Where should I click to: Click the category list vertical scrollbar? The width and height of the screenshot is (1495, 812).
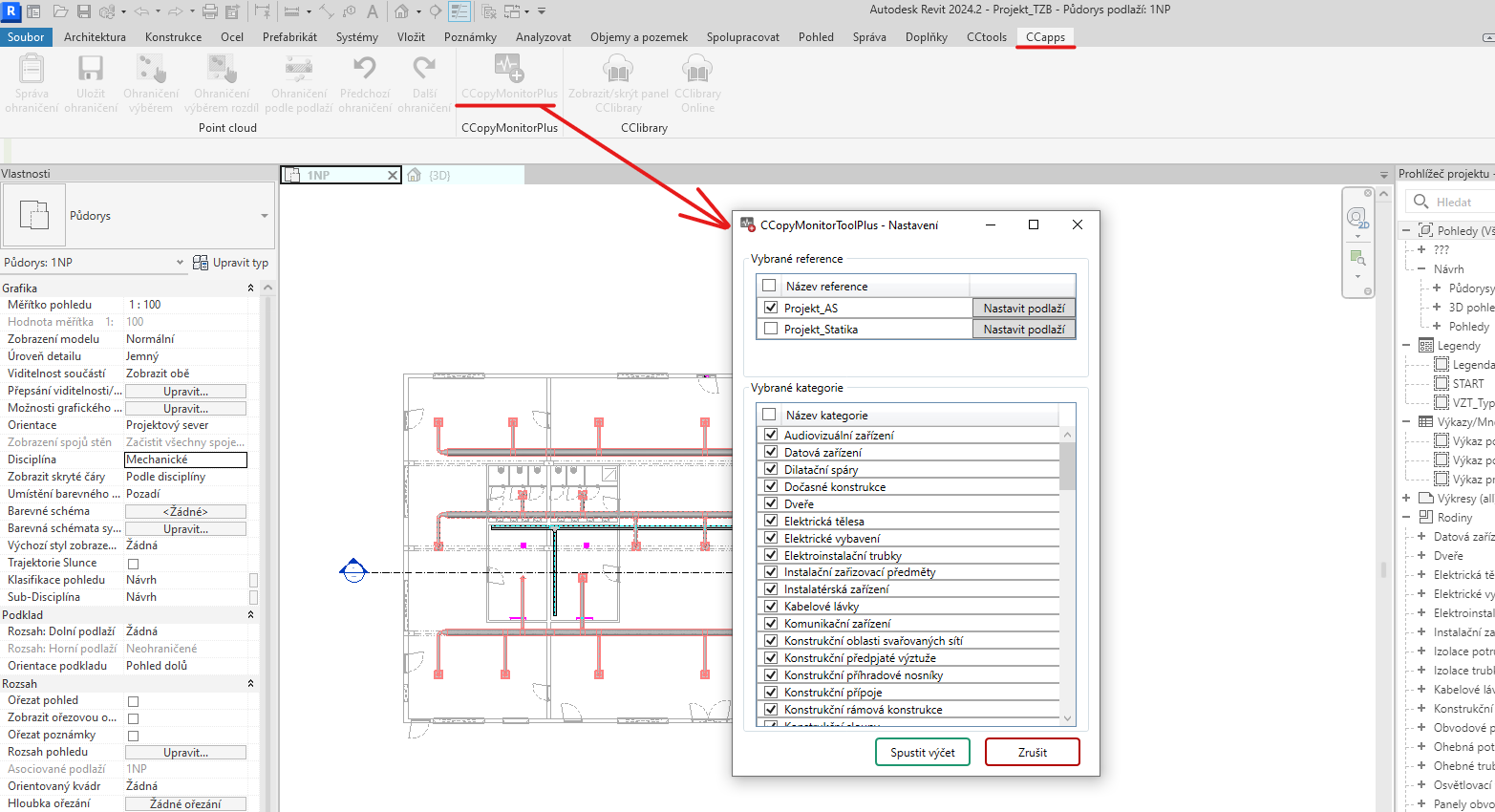tap(1068, 576)
